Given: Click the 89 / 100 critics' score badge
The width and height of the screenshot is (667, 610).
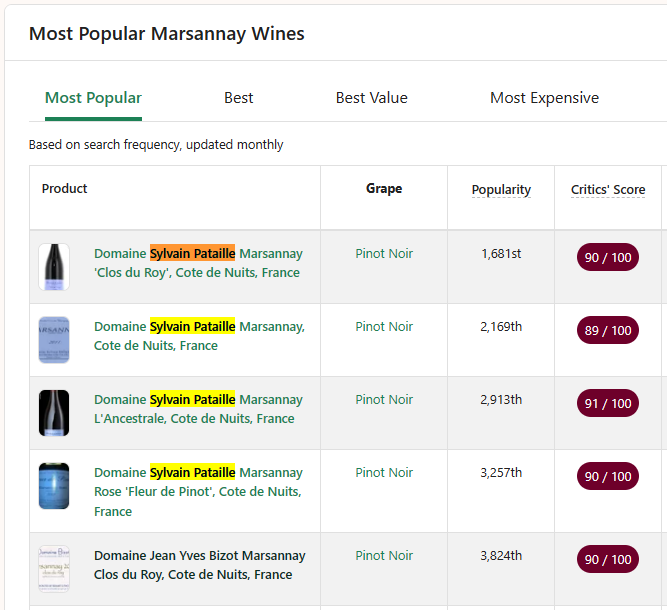Looking at the screenshot, I should click(x=607, y=331).
